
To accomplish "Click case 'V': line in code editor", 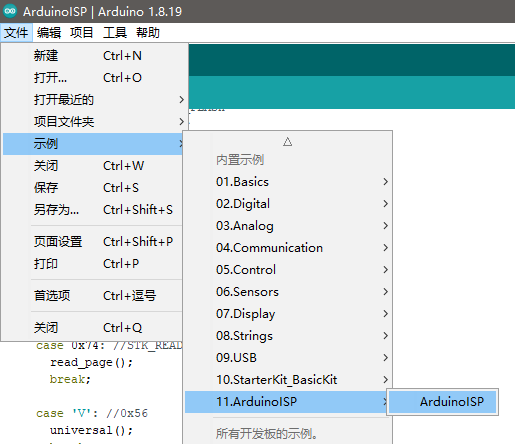I will [x=92, y=413].
